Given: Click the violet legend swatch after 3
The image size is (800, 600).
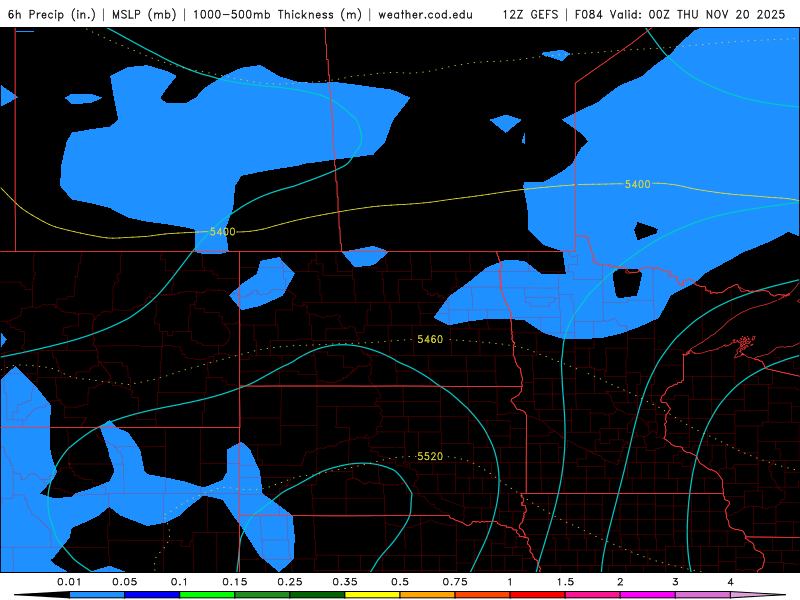Looking at the screenshot, I should point(703,595).
